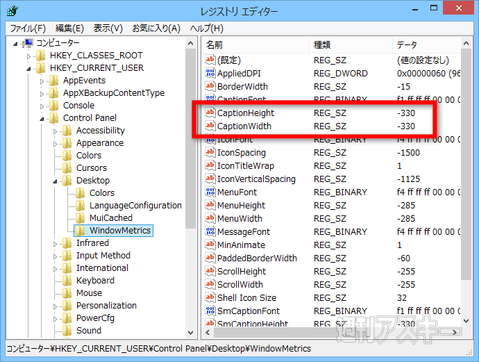Viewport: 479px width, 362px height.
Task: Click the value list vertical scrollbar thumb
Action: pos(466,165)
